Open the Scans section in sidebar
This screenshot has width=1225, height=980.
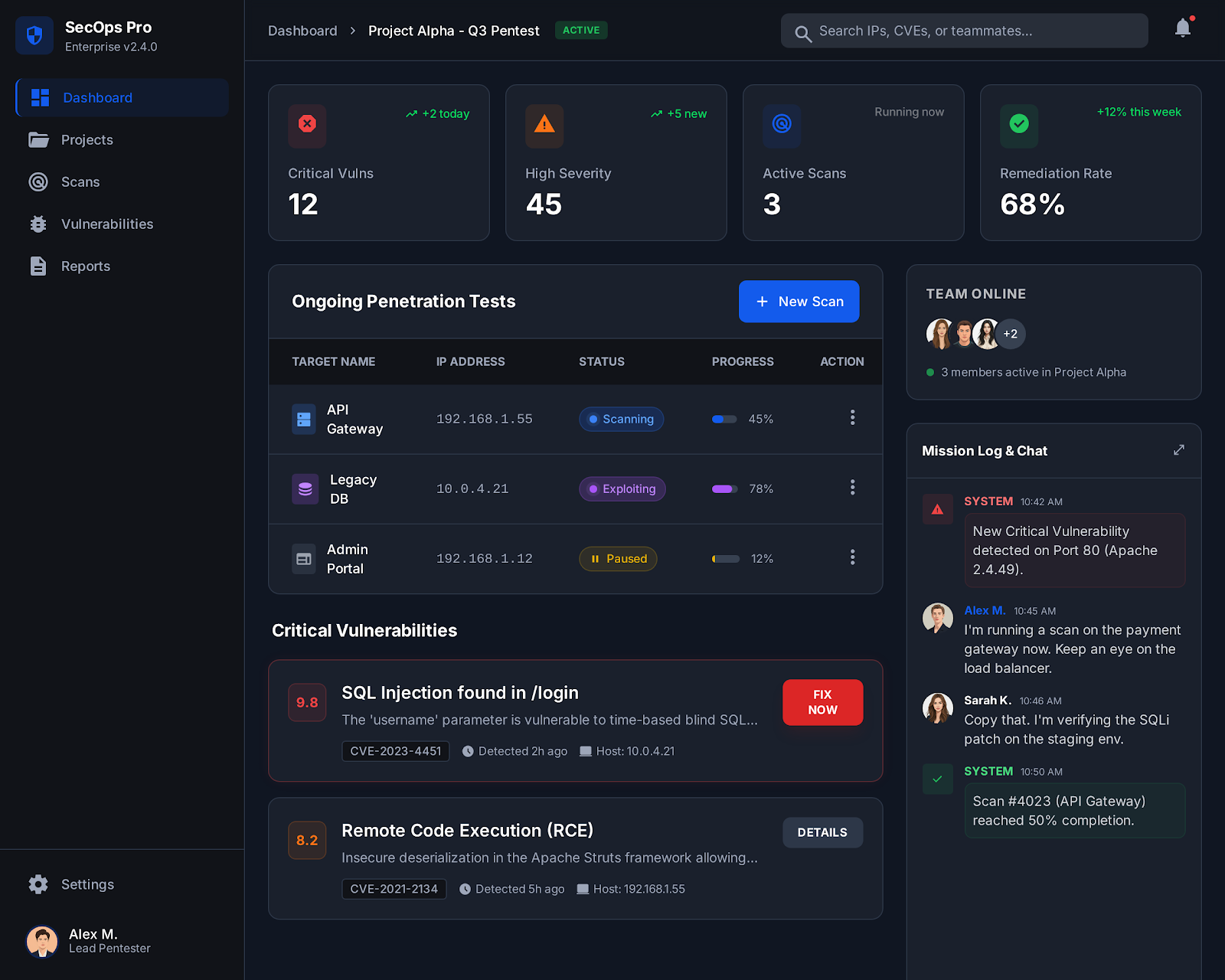coord(80,181)
